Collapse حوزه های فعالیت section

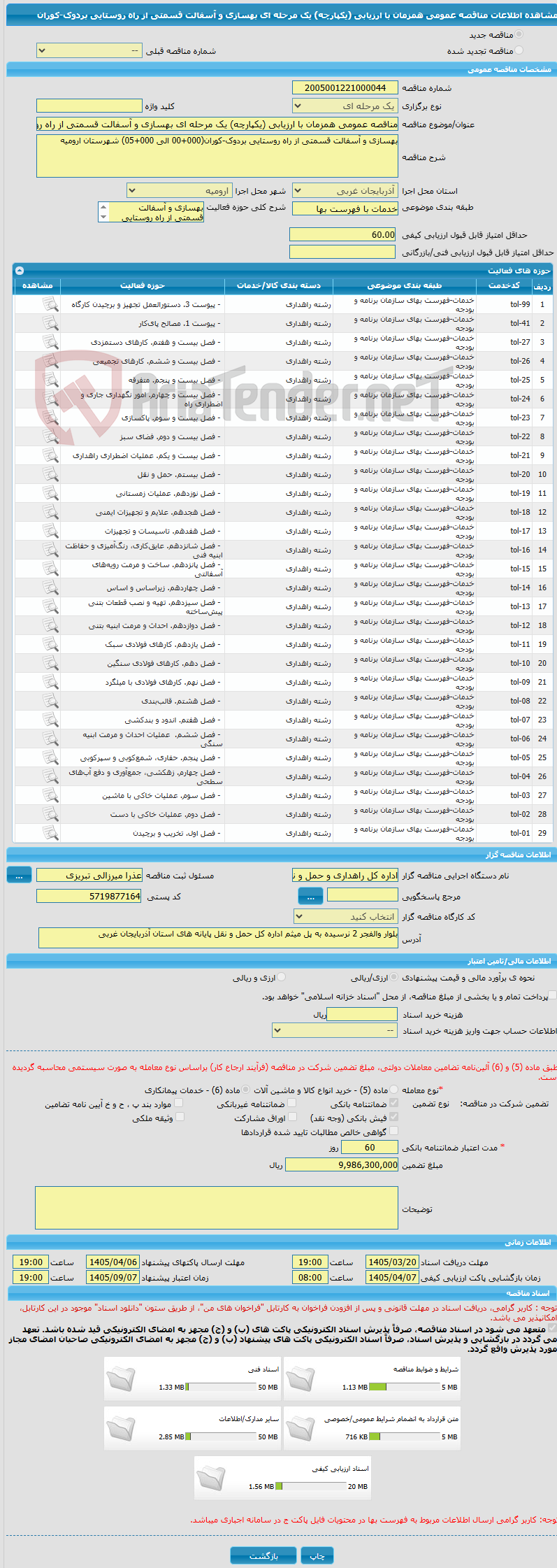point(20,271)
